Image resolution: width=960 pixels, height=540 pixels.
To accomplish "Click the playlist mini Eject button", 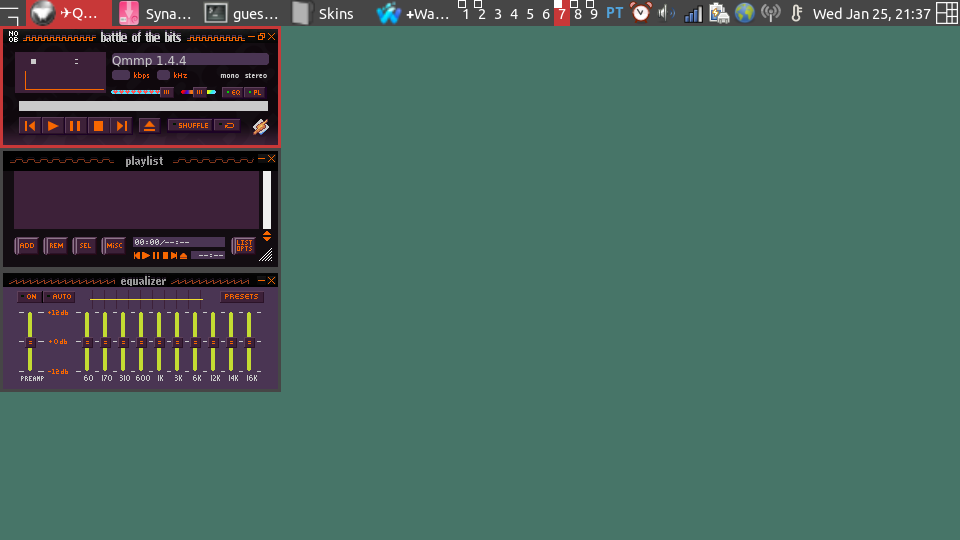I will 183,255.
